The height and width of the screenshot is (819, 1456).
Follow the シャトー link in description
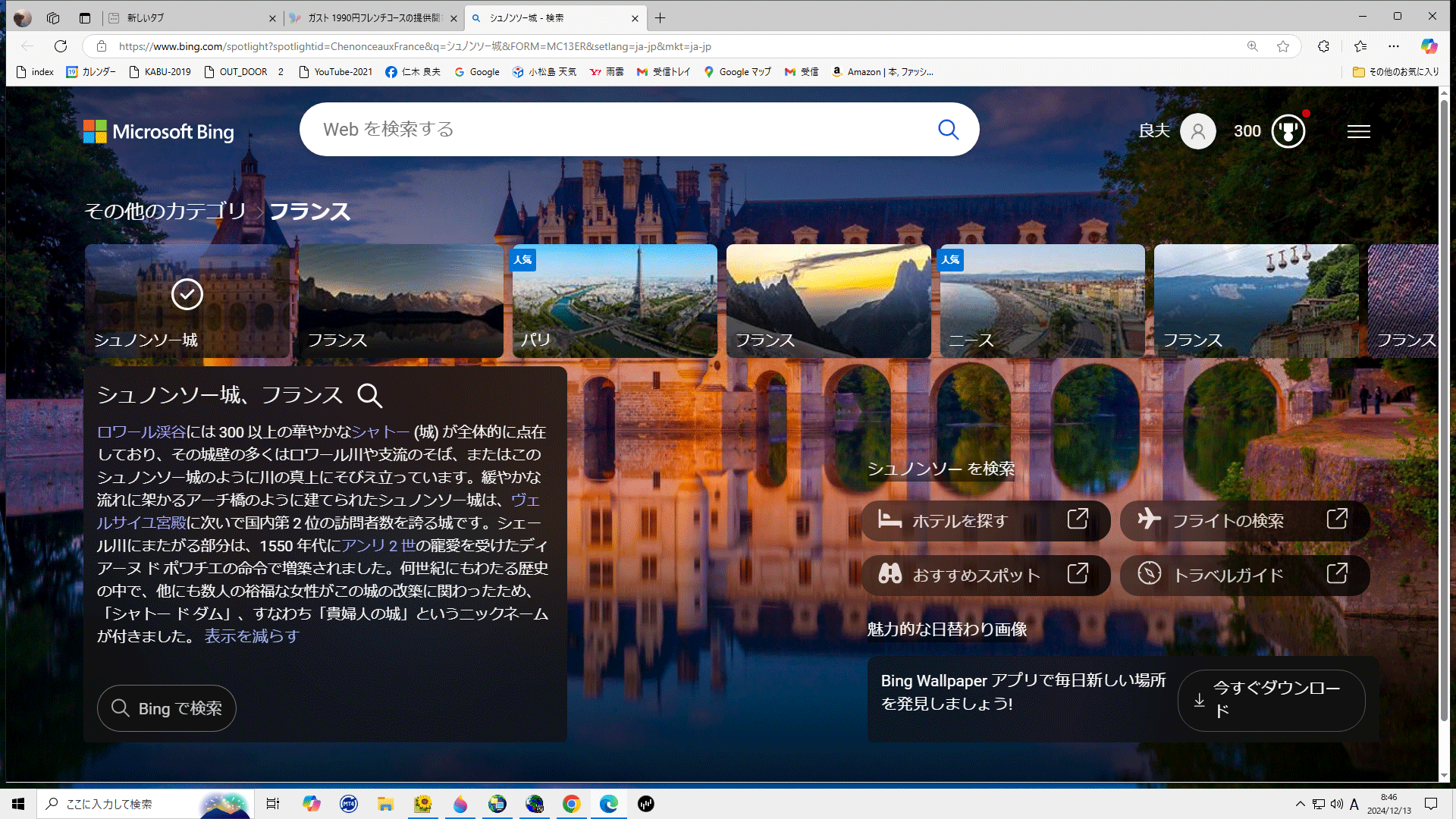(381, 432)
